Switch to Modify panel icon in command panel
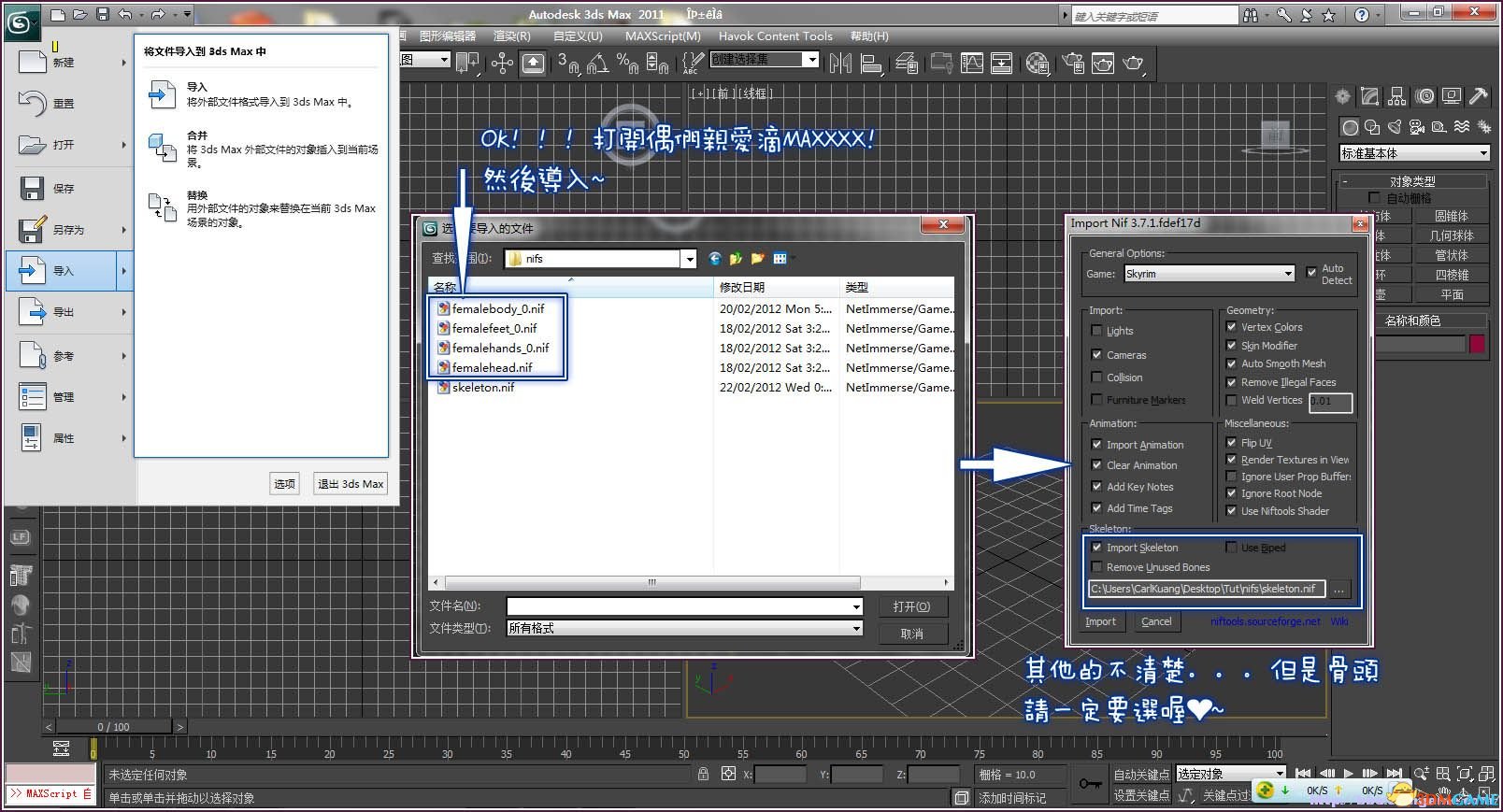Screen dimensions: 1503x812 coord(1369,95)
